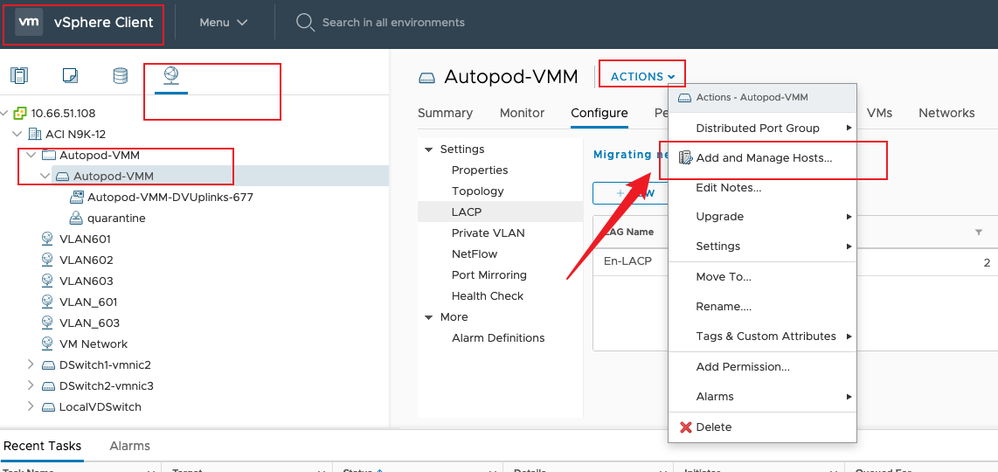Collapse the Autopod-VMM folder node
This screenshot has width=998, height=472.
coord(31,155)
